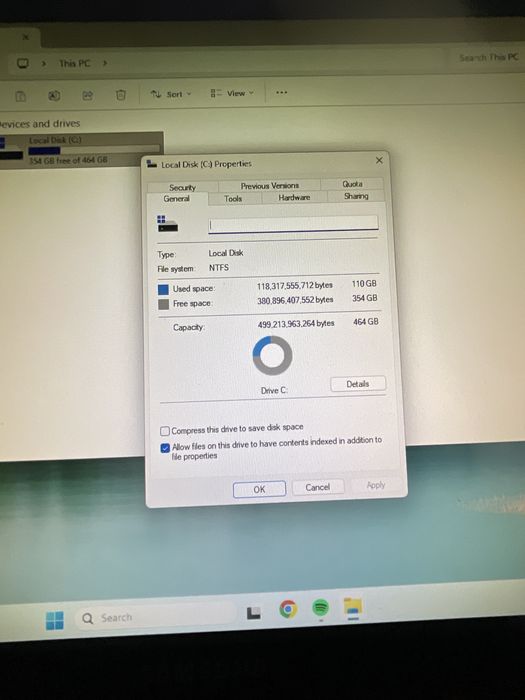Expand the chevron before This PC breadcrumb
The height and width of the screenshot is (700, 525).
pyautogui.click(x=44, y=63)
